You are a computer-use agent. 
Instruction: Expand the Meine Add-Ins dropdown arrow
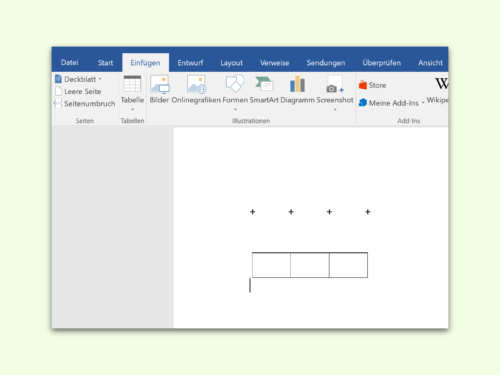423,103
